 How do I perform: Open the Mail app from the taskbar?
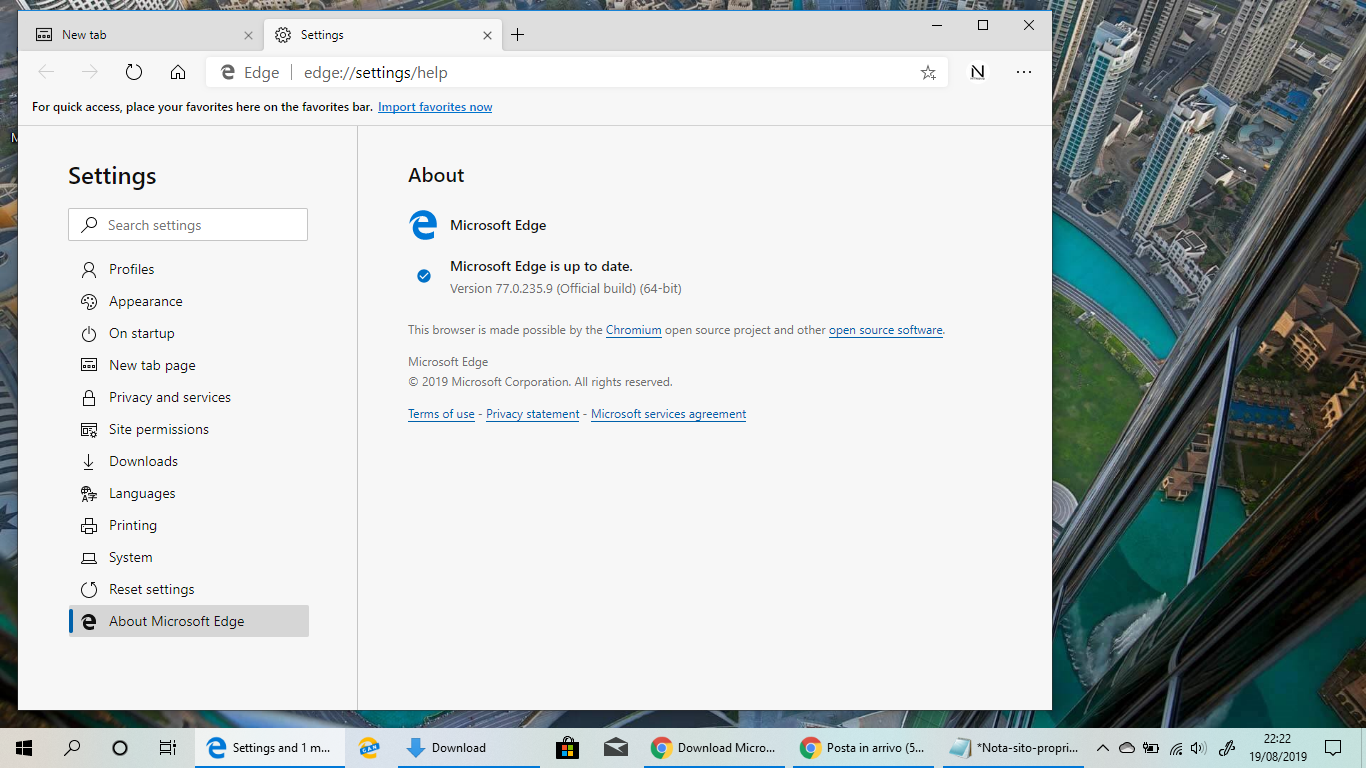click(x=616, y=747)
